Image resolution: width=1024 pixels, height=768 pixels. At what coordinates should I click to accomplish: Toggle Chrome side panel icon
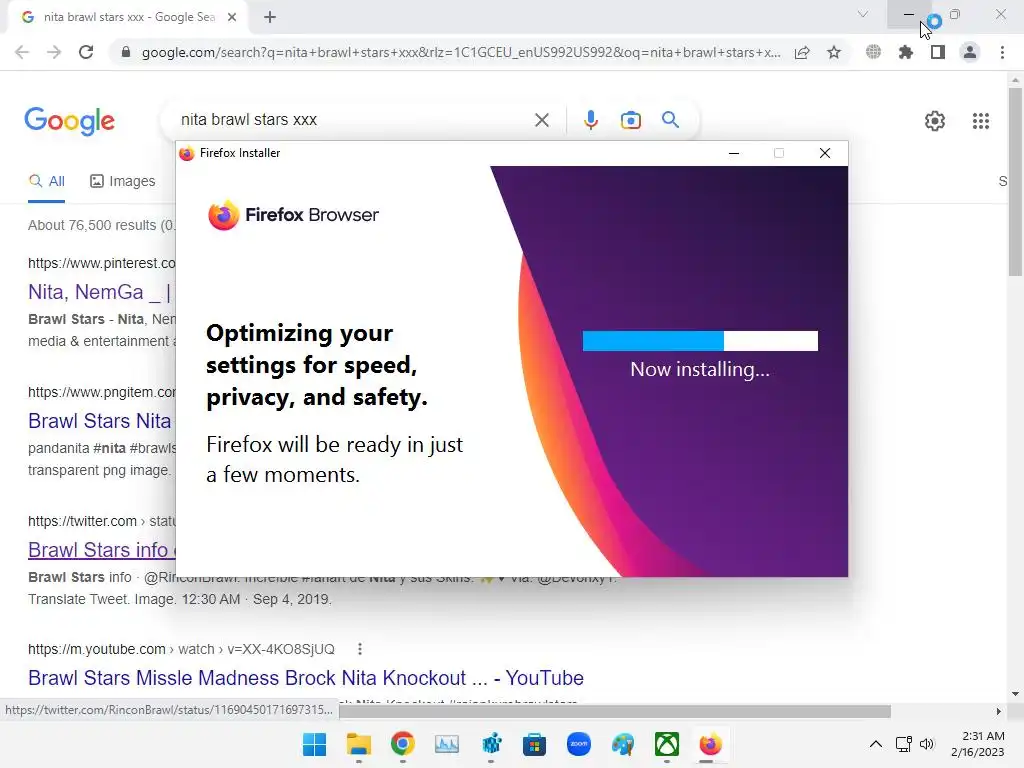[938, 52]
